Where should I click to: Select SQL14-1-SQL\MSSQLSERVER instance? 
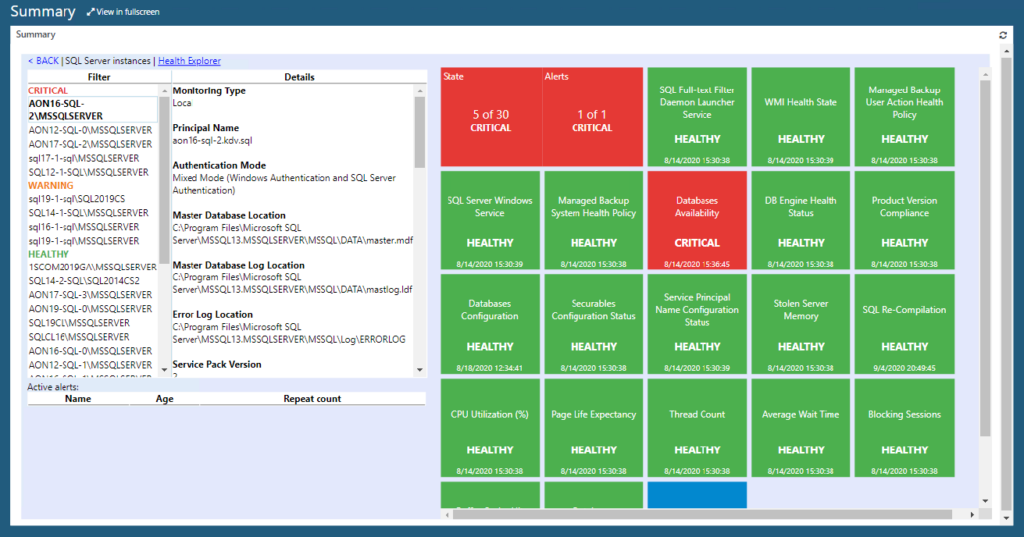pyautogui.click(x=88, y=213)
